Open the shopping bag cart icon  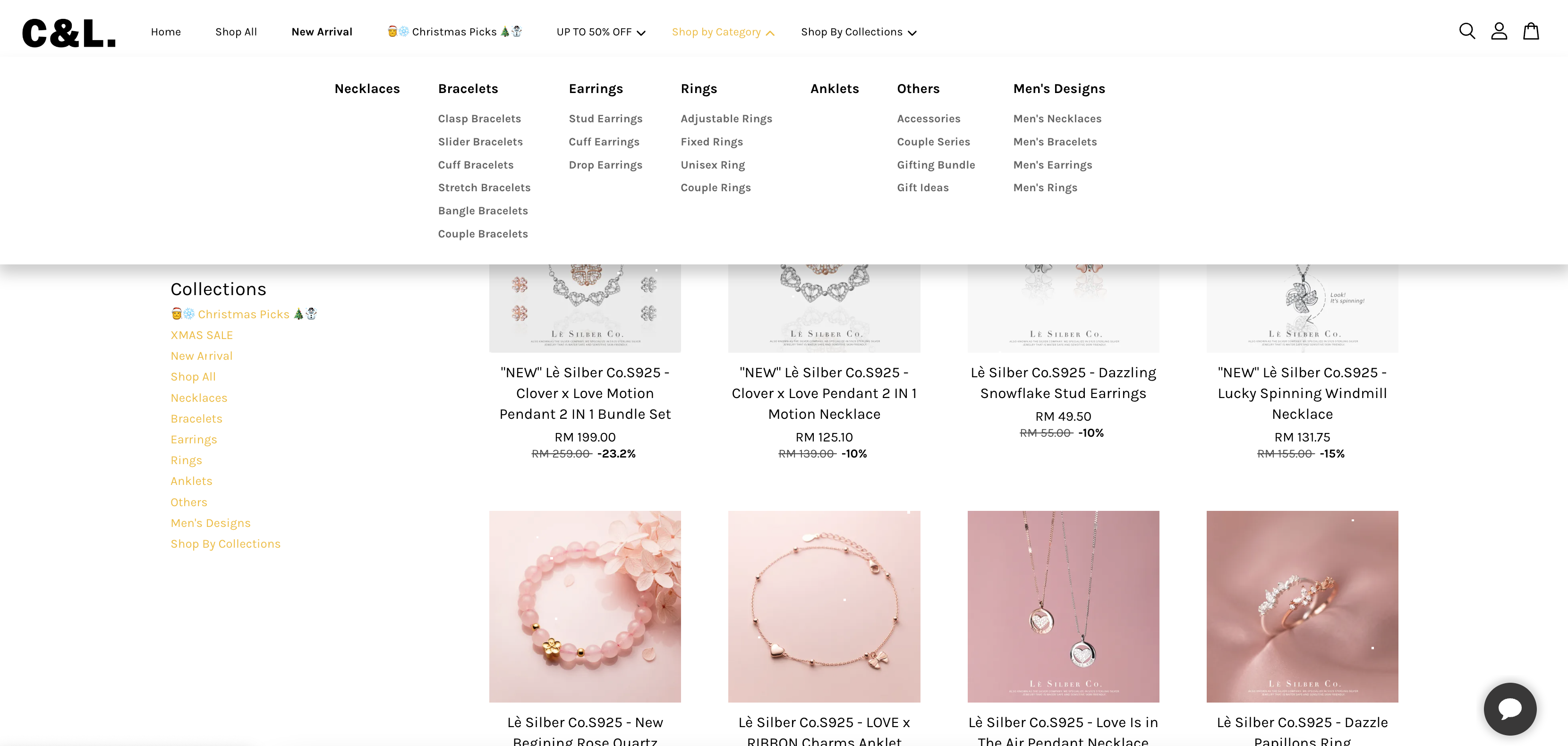pos(1531,31)
